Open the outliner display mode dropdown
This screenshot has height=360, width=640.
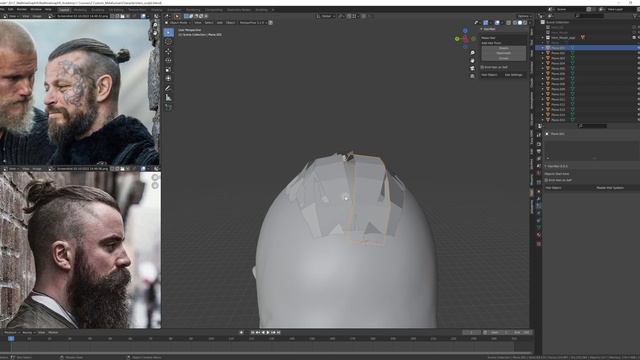550,16
